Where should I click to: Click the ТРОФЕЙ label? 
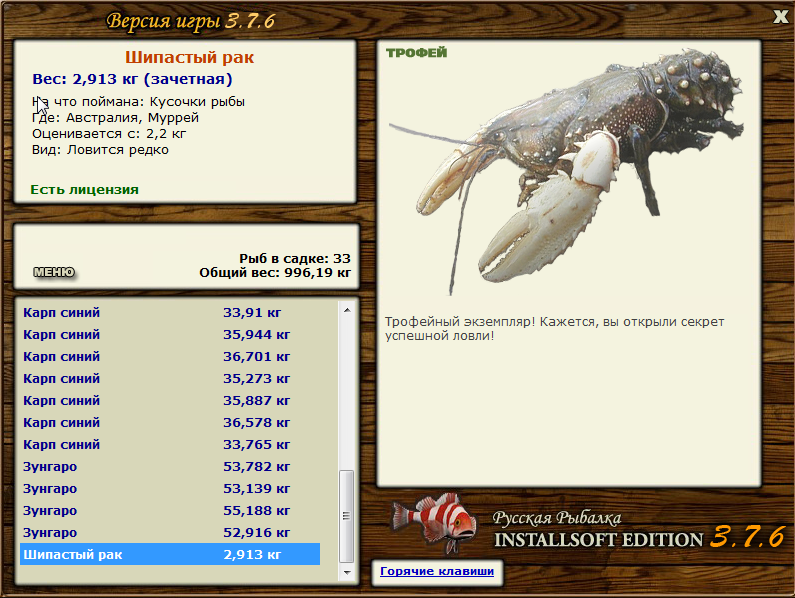coord(416,53)
